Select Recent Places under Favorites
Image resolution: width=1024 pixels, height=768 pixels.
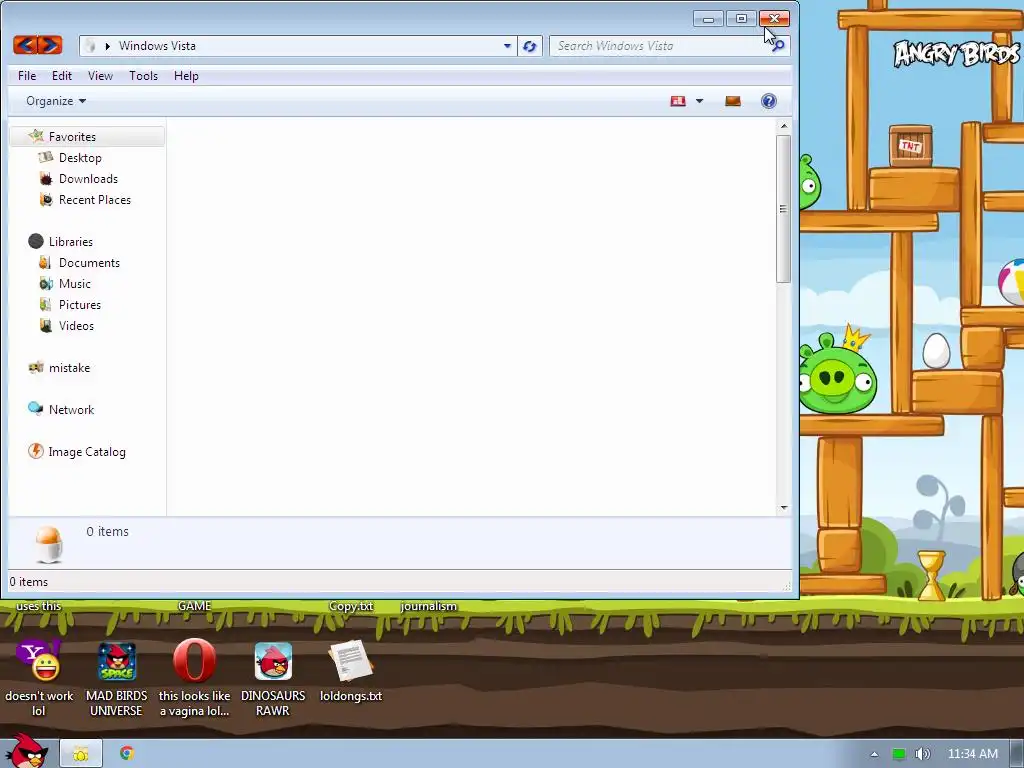coord(95,199)
